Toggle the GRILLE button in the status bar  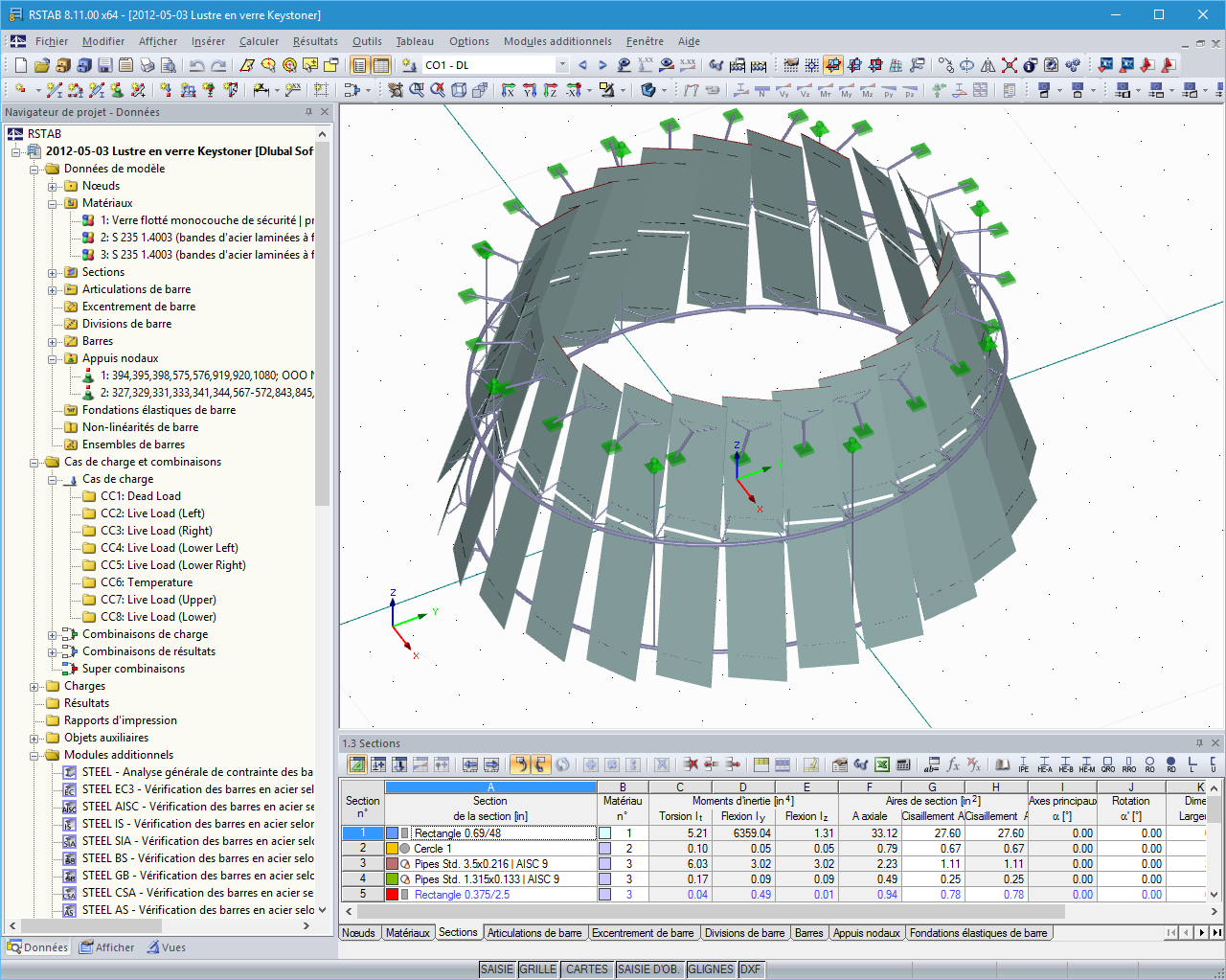pyautogui.click(x=538, y=969)
